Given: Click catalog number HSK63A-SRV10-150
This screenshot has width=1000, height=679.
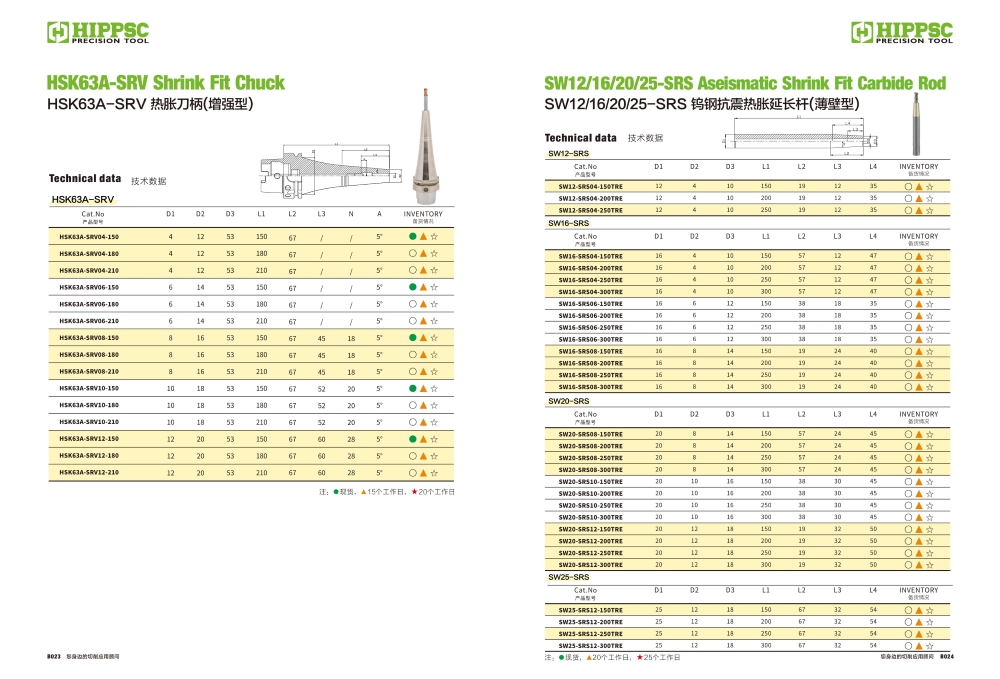Looking at the screenshot, I should pyautogui.click(x=89, y=388).
